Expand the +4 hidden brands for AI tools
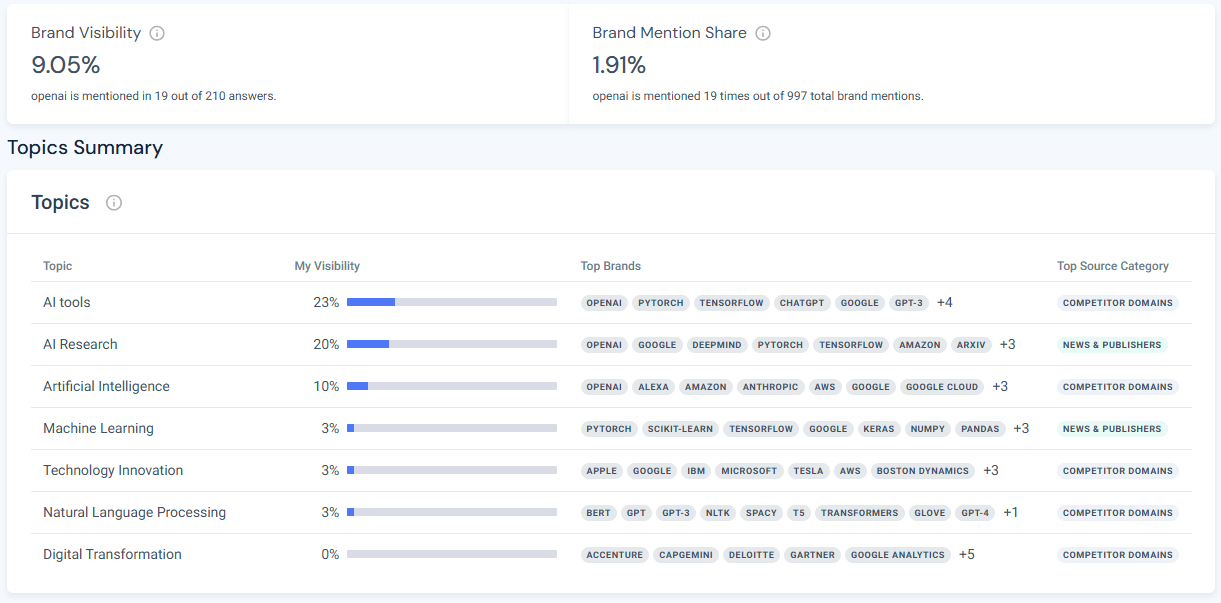Viewport: 1221px width, 603px height. click(944, 302)
